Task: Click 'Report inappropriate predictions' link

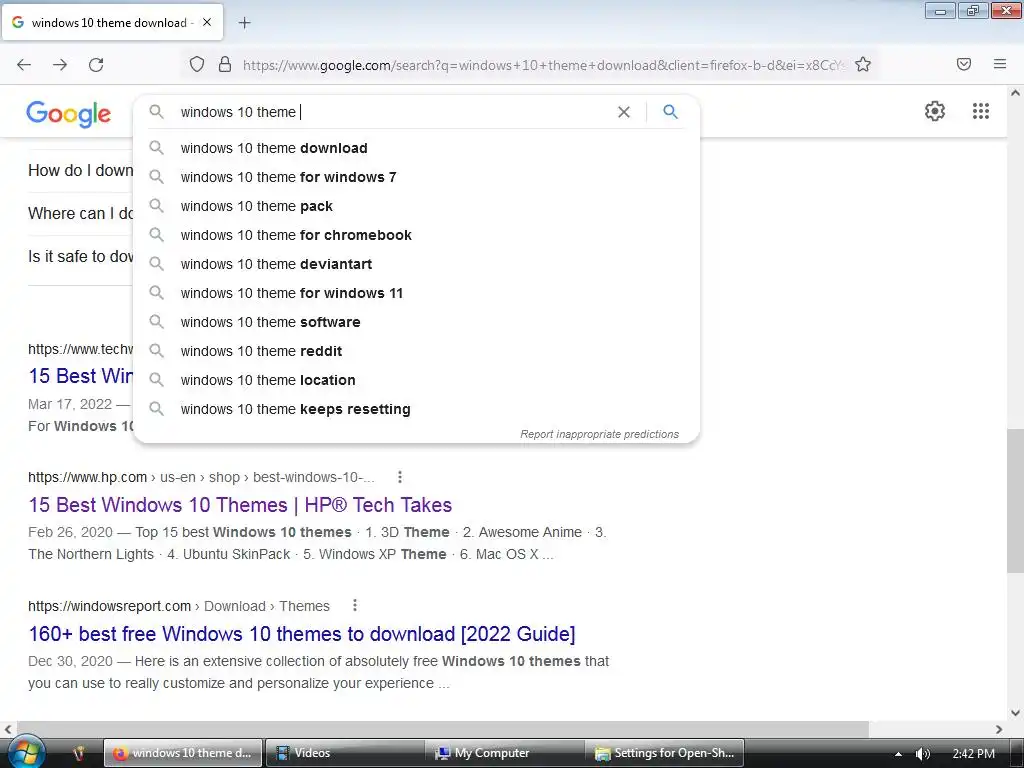Action: click(600, 434)
